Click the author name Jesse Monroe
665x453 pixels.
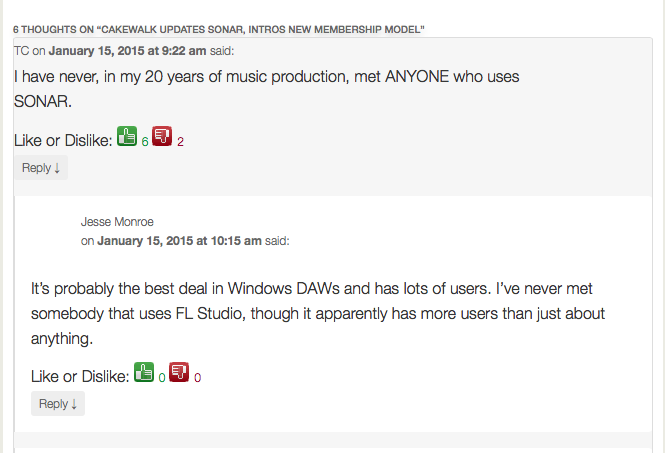[117, 222]
